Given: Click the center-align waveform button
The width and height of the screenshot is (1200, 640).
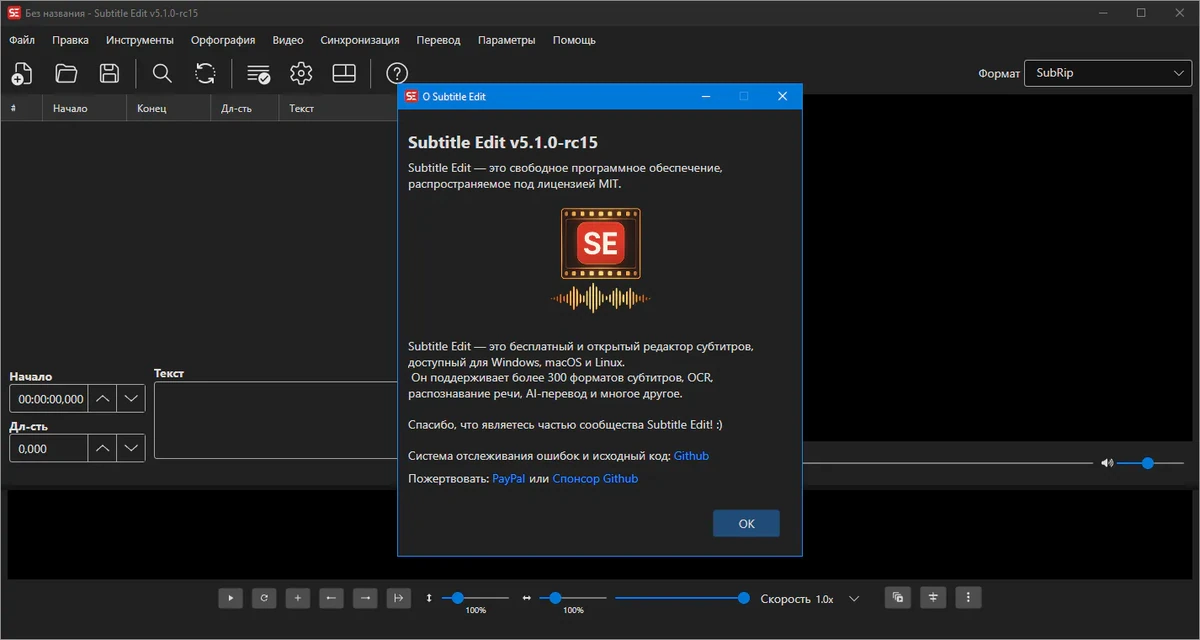Looking at the screenshot, I should (933, 598).
